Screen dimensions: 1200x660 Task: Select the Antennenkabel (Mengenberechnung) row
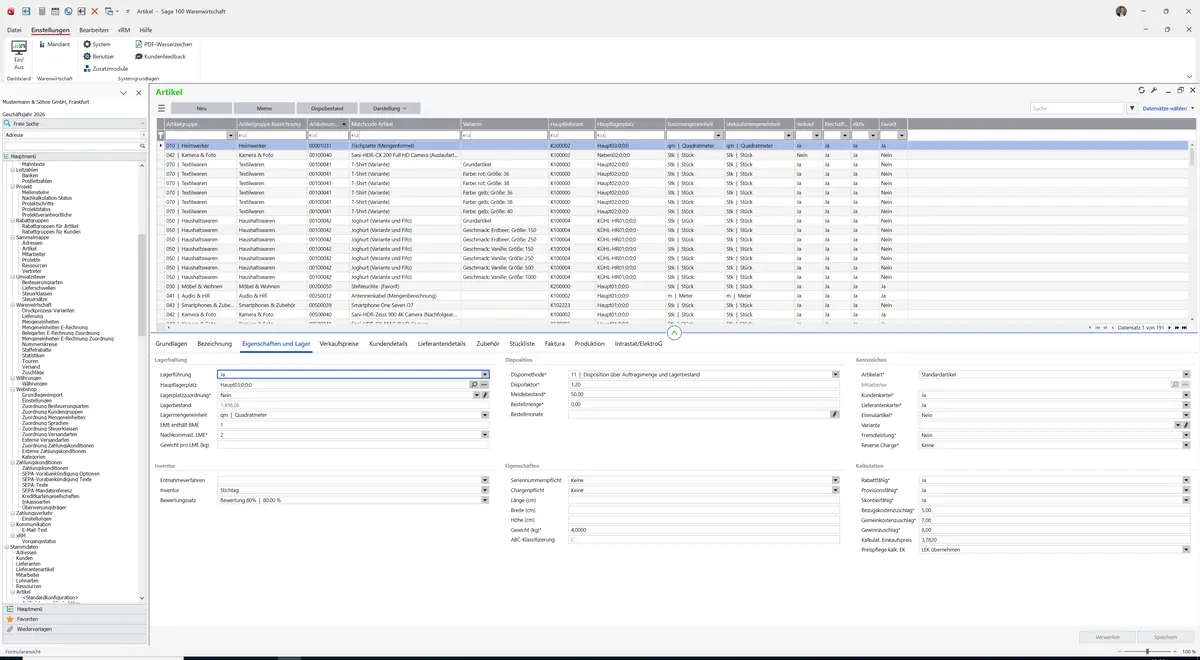point(675,296)
